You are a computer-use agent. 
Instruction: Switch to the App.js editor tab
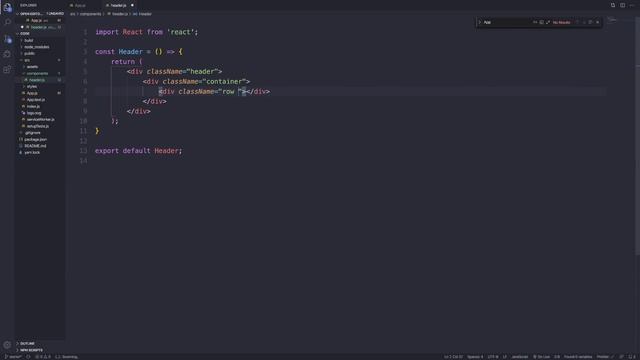pos(80,5)
